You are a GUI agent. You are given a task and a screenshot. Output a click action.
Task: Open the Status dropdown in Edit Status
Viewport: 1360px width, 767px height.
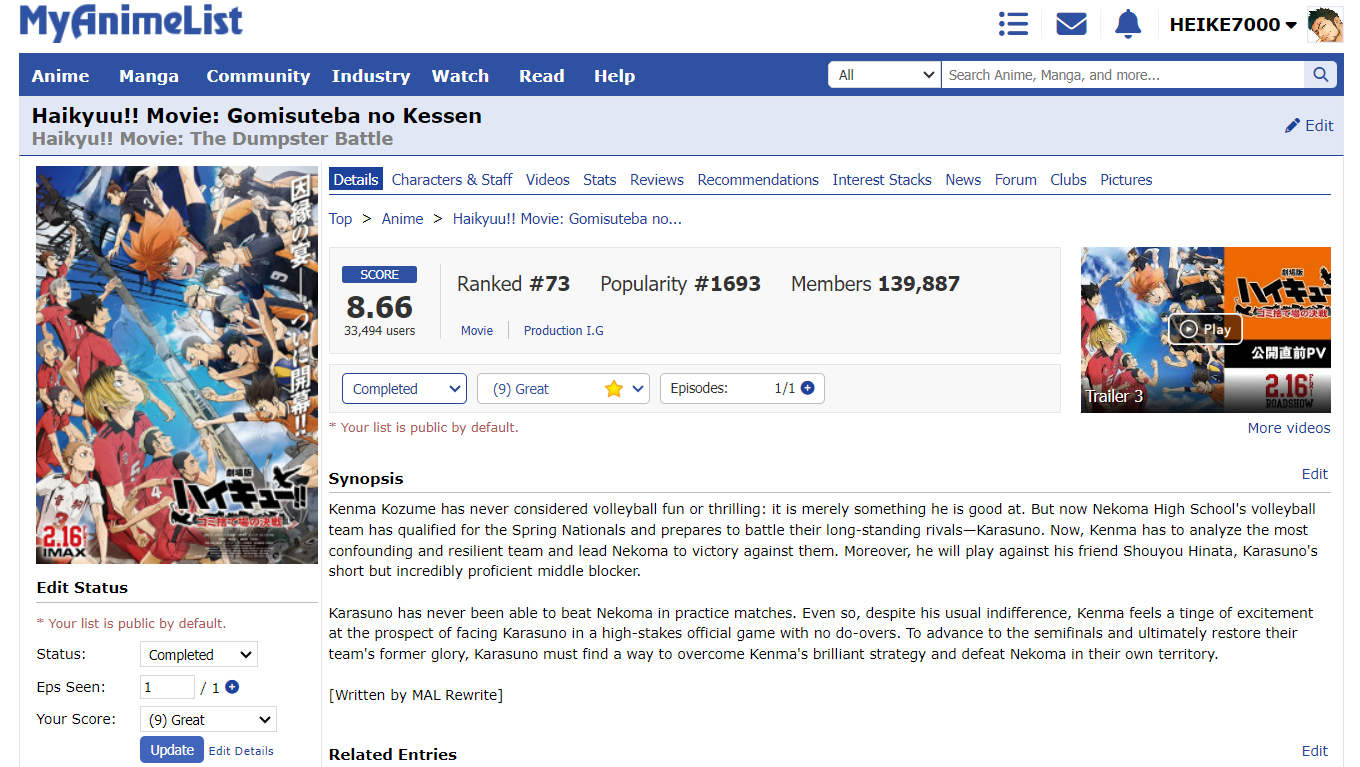[199, 655]
